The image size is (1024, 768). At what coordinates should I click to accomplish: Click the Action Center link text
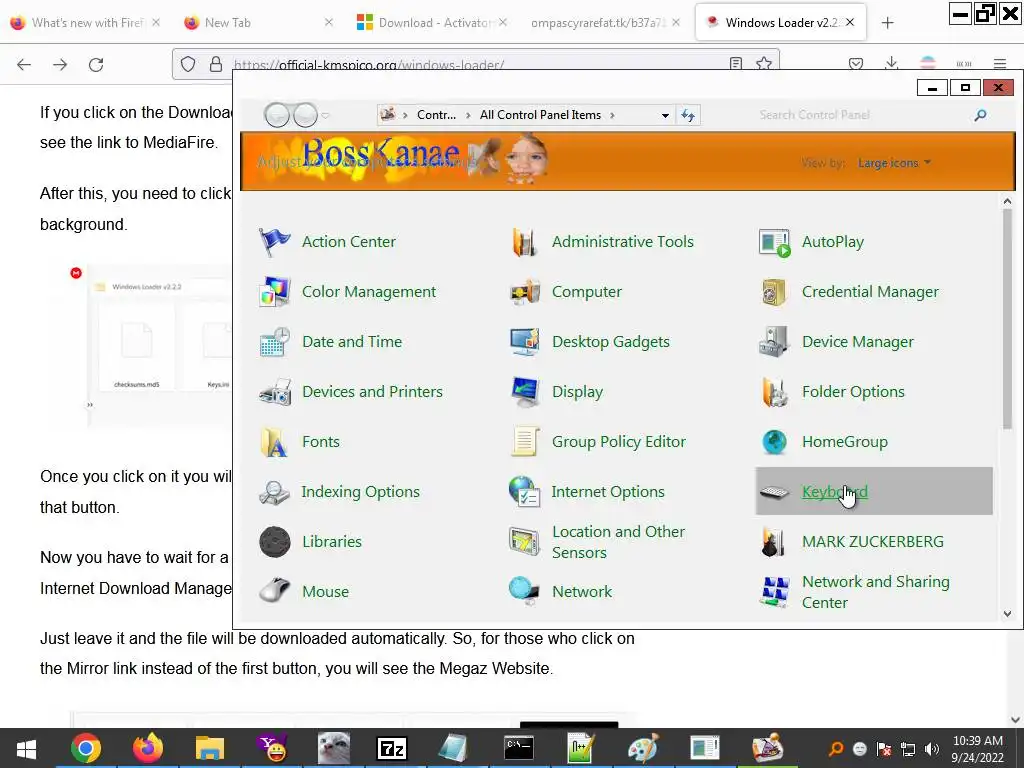click(349, 242)
